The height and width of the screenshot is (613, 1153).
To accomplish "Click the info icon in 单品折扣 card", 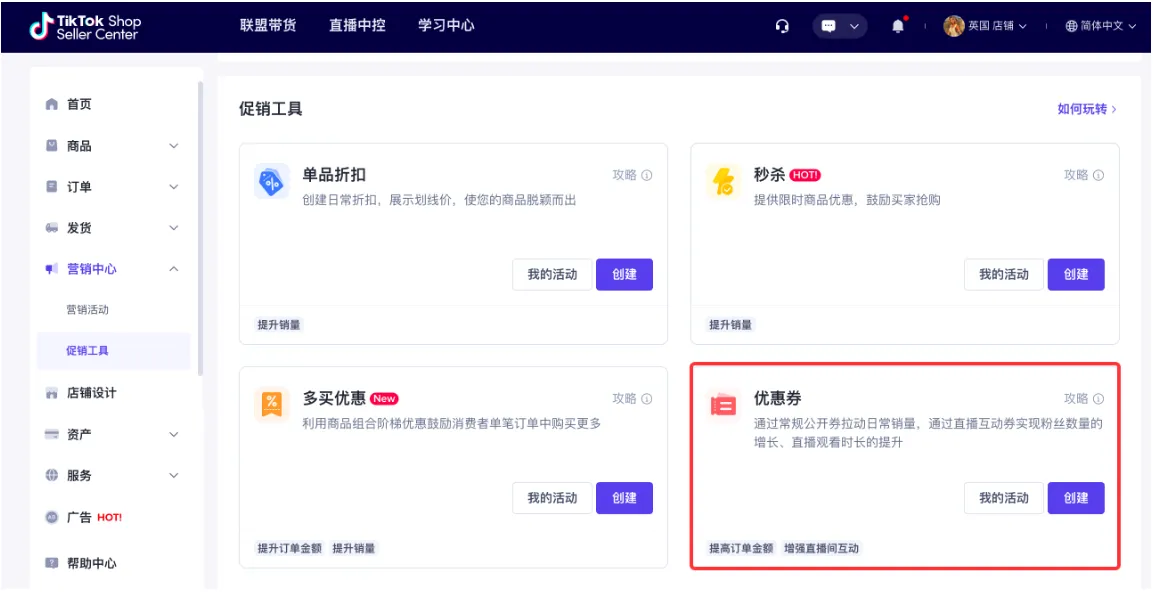I will [647, 175].
